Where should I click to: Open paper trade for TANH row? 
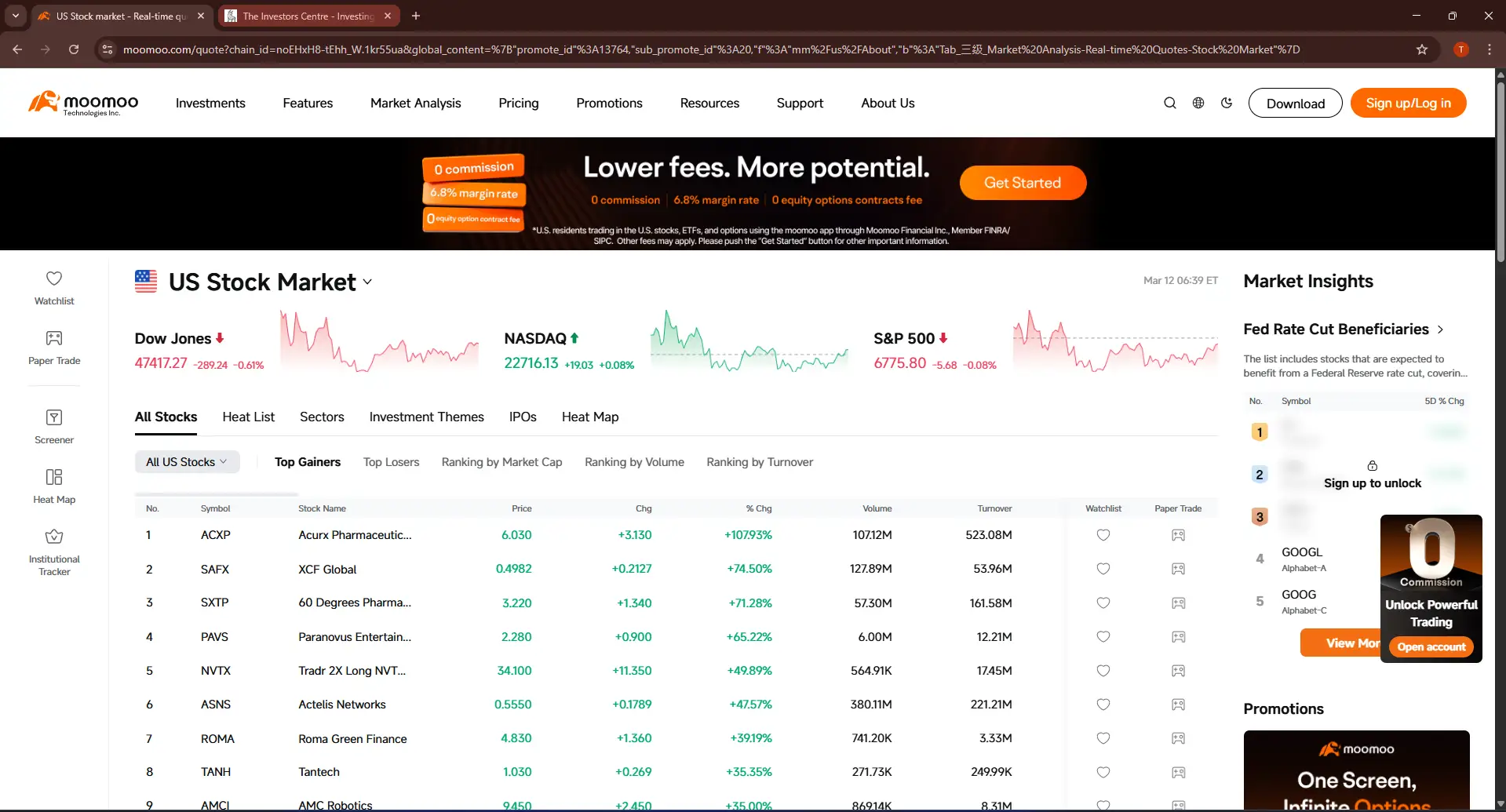(x=1178, y=772)
